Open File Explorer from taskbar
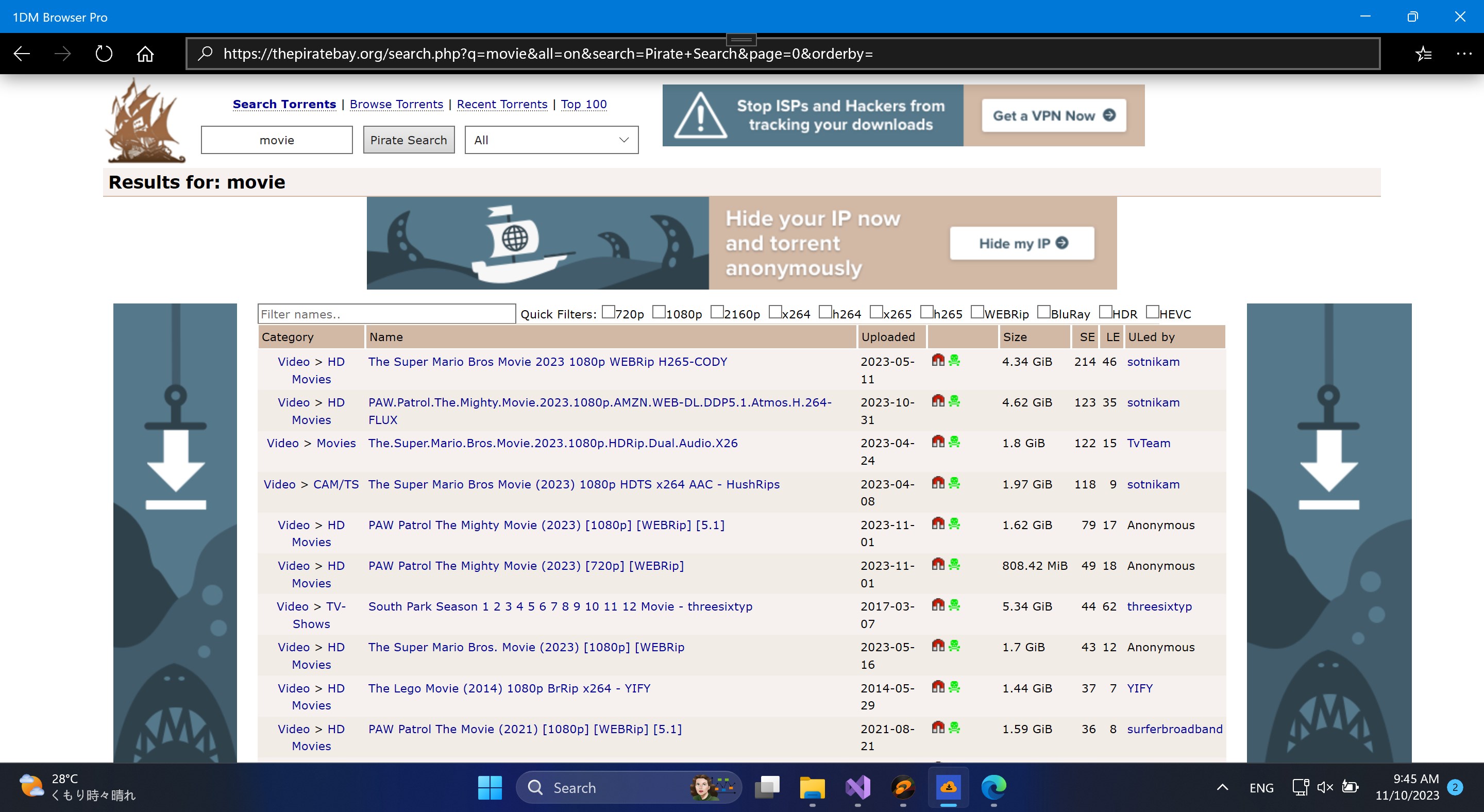This screenshot has height=812, width=1484. pos(812,787)
